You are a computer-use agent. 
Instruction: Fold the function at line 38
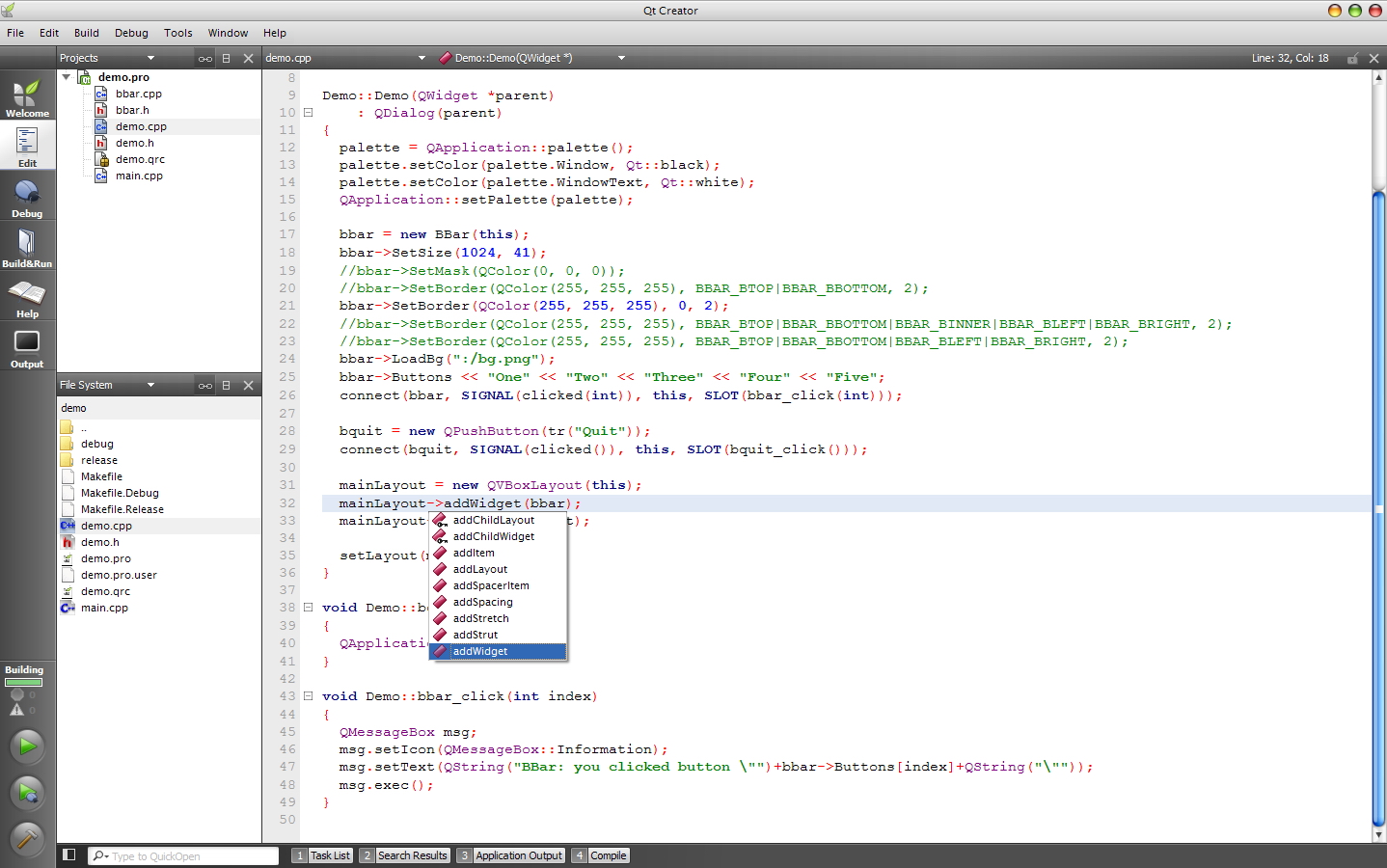click(309, 608)
